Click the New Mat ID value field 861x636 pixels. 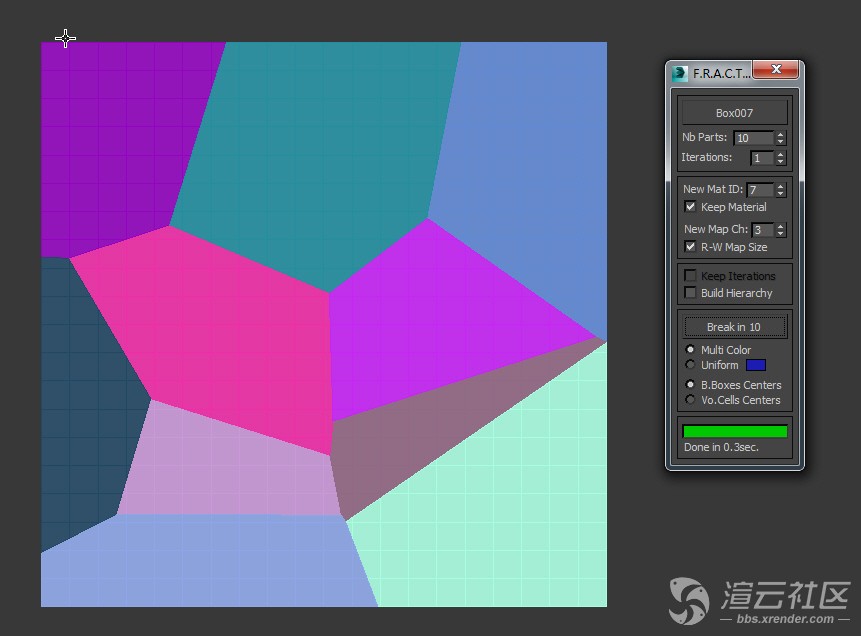tap(760, 190)
